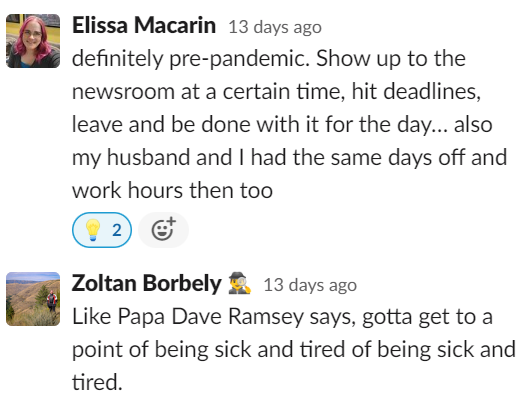Viewport: 532px width, 399px height.
Task: Click the Elissa Macarin sender name
Action: [144, 25]
